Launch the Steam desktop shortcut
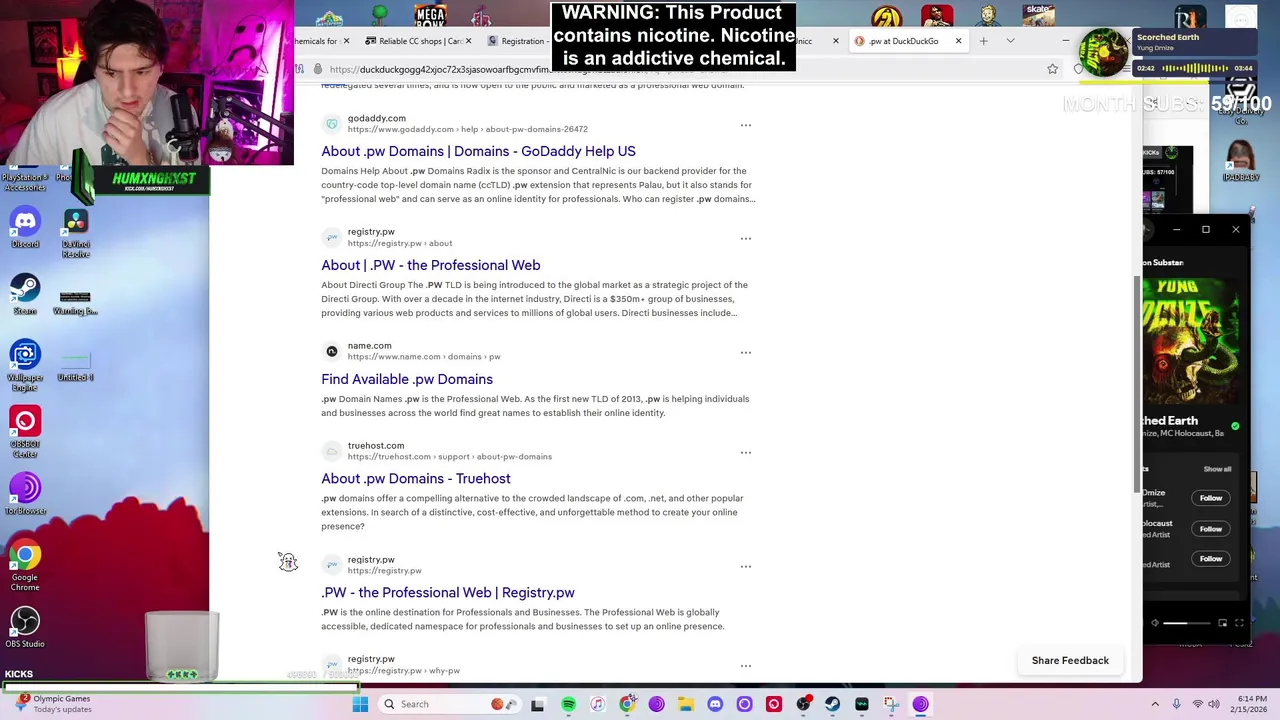The image size is (1280, 720). (25, 294)
